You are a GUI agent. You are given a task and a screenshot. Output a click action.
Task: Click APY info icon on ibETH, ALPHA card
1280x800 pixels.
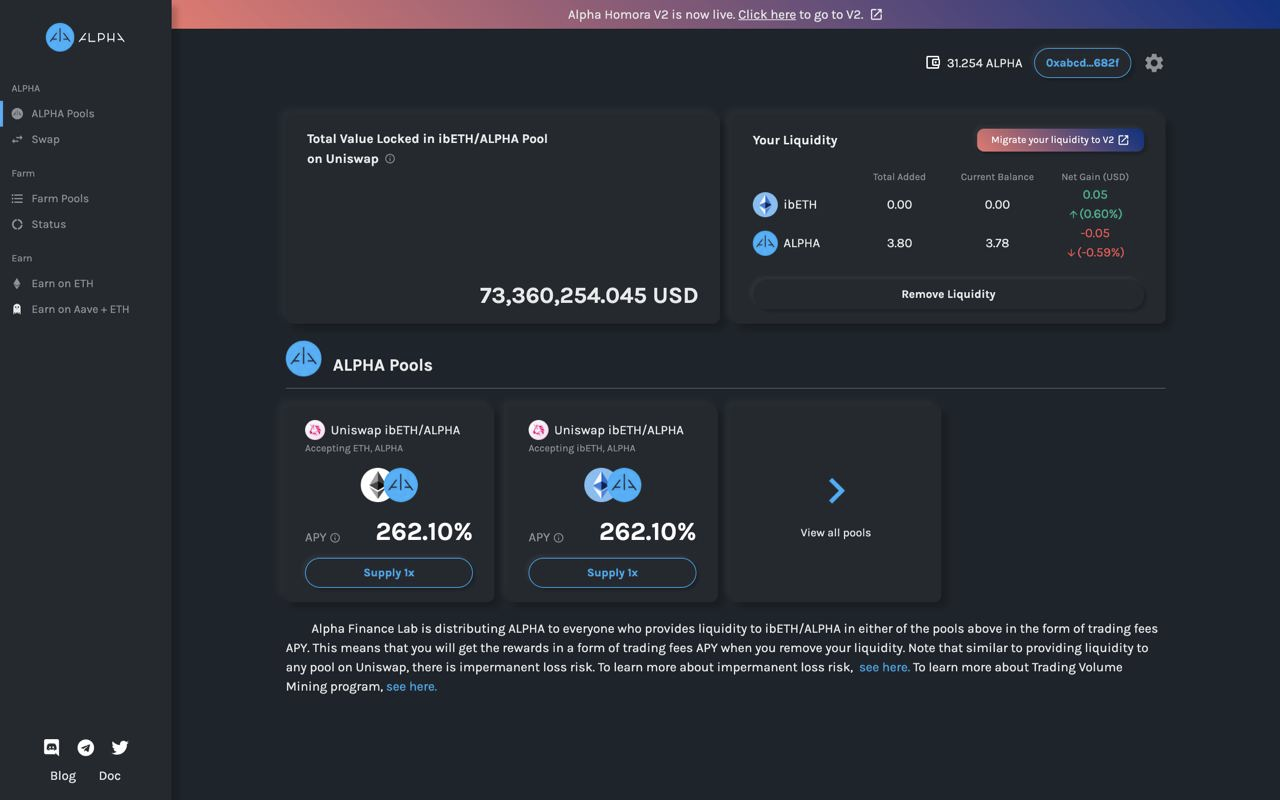pos(559,538)
